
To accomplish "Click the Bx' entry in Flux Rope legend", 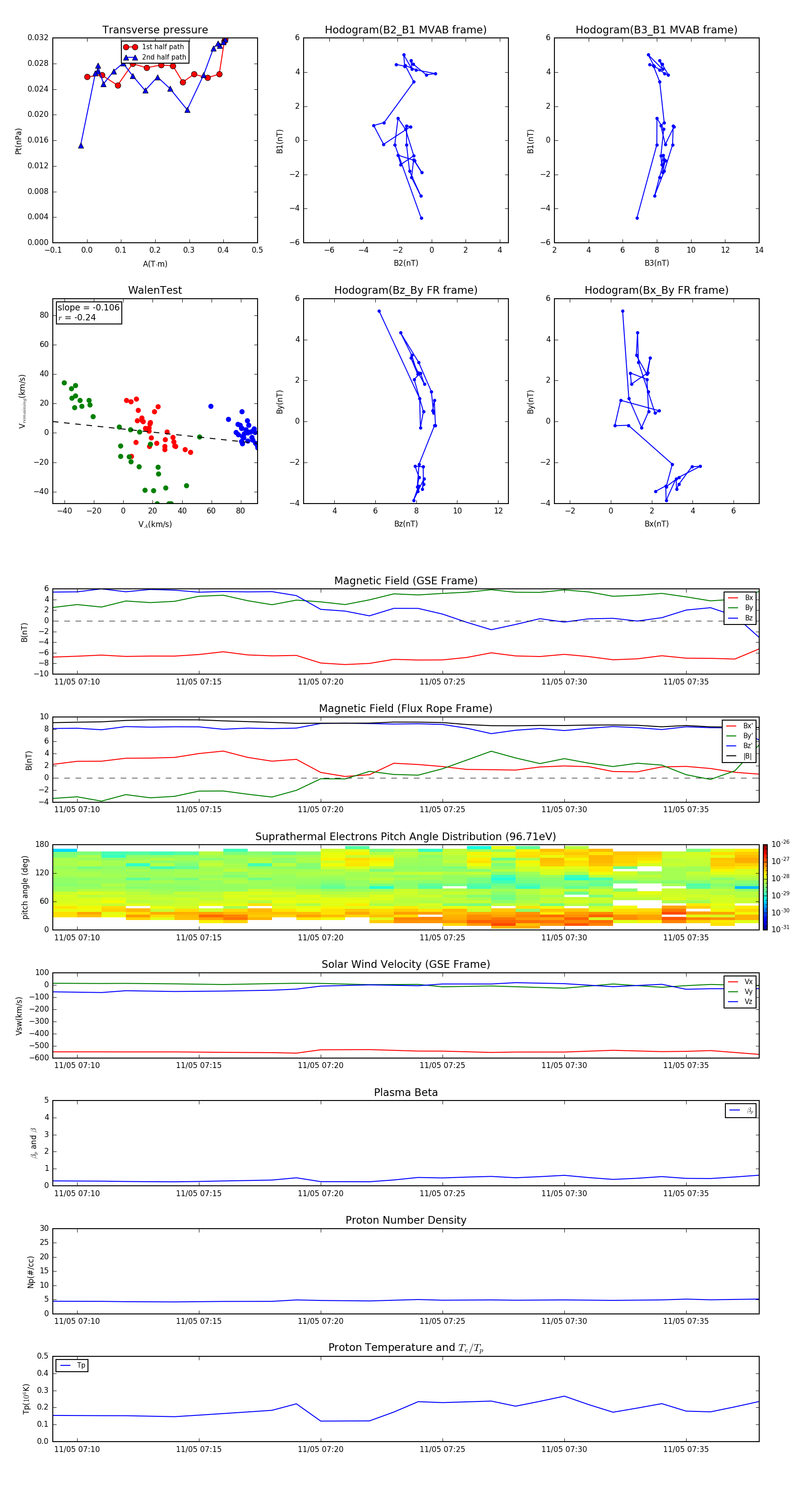I will (x=740, y=726).
